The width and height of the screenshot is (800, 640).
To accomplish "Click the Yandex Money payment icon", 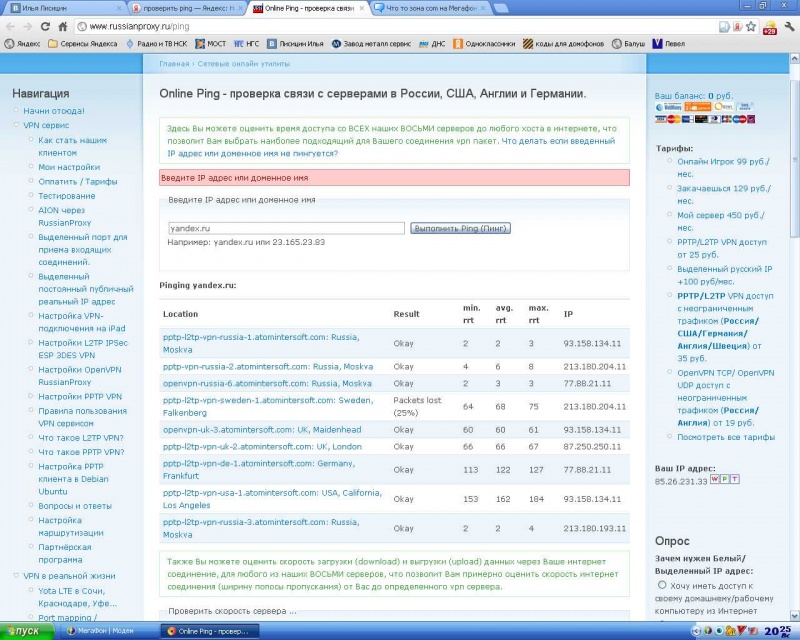I will point(698,107).
